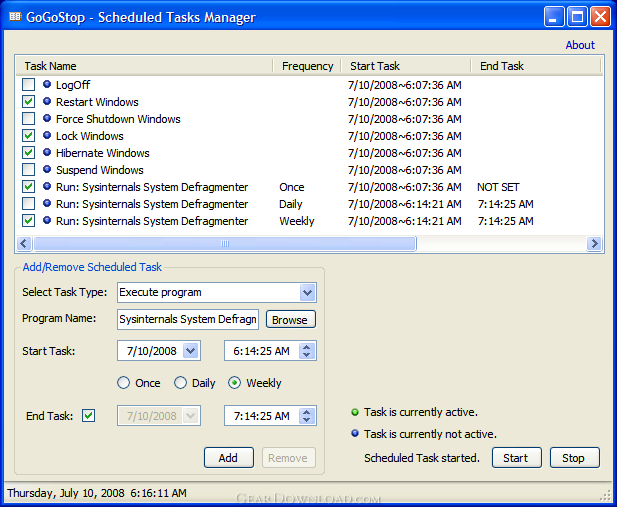The image size is (617, 507).
Task: Click the Add button
Action: [x=229, y=458]
